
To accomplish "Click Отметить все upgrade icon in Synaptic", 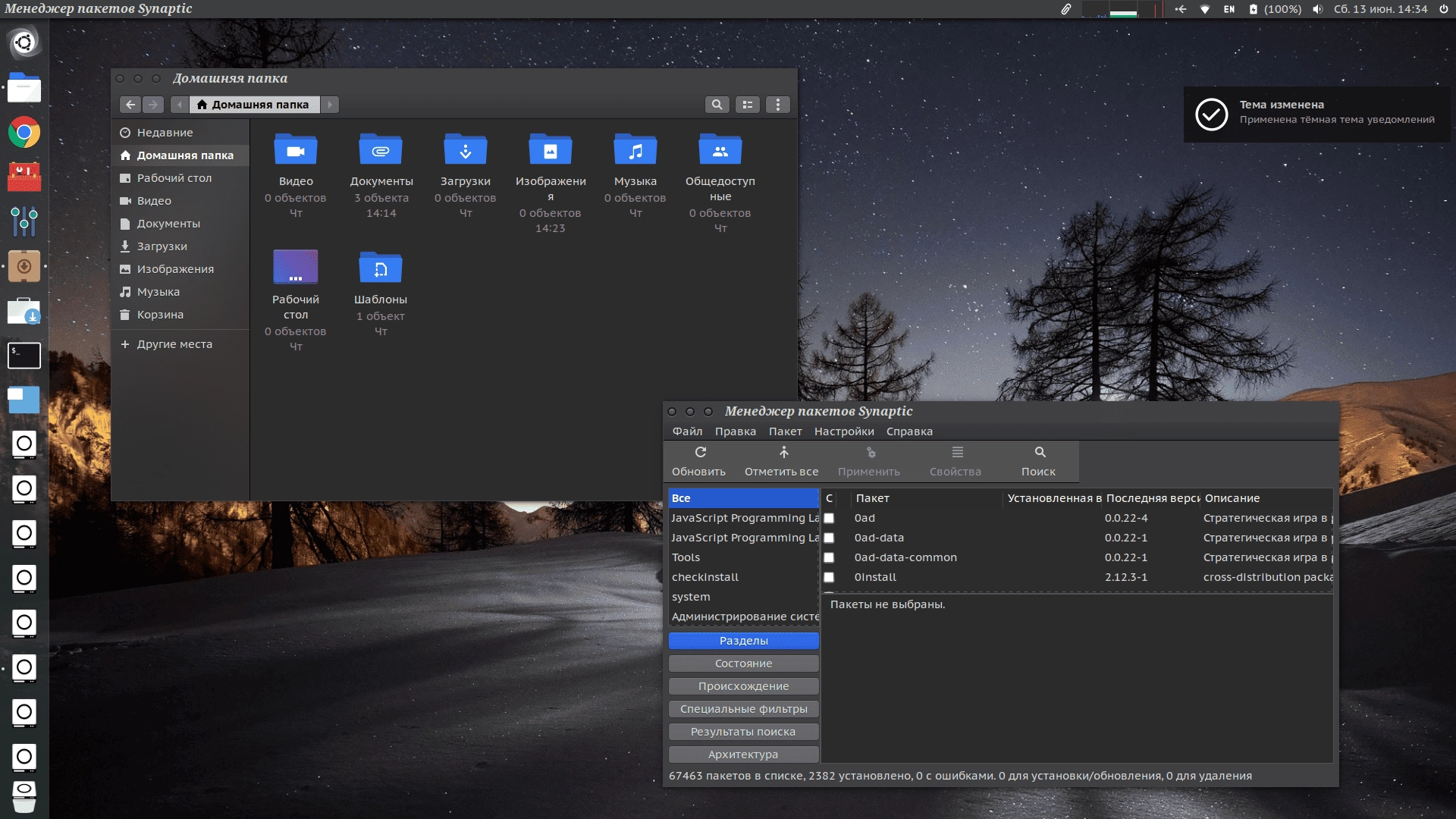I will tap(783, 452).
